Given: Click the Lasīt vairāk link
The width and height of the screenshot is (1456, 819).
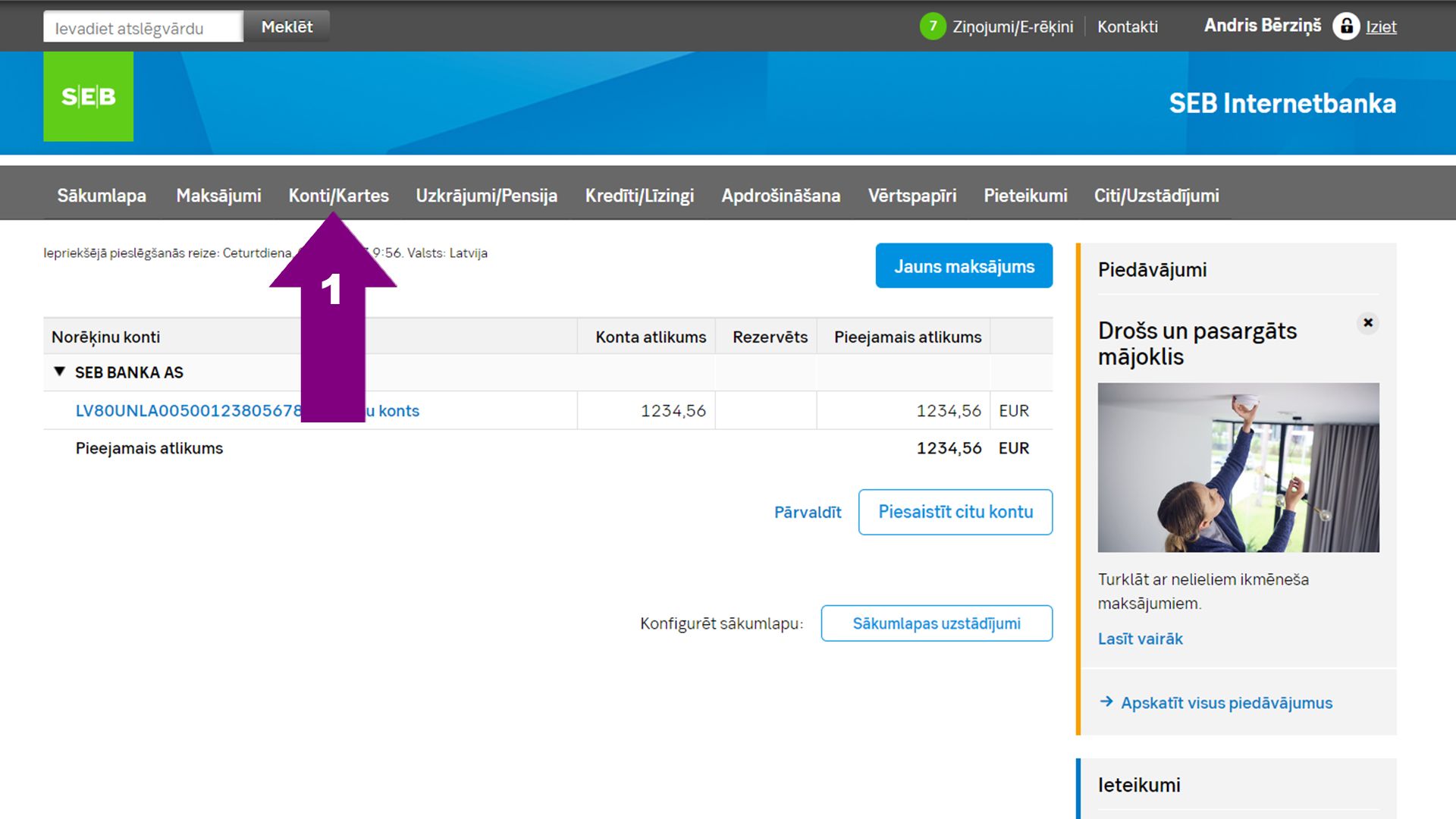Looking at the screenshot, I should pyautogui.click(x=1141, y=639).
